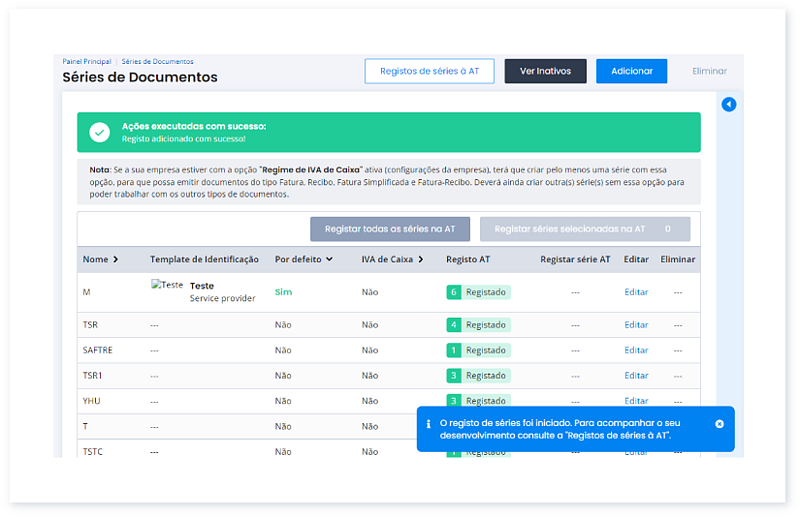Open Editar for the SAFTRE series
This screenshot has height=517, width=800.
coord(636,350)
